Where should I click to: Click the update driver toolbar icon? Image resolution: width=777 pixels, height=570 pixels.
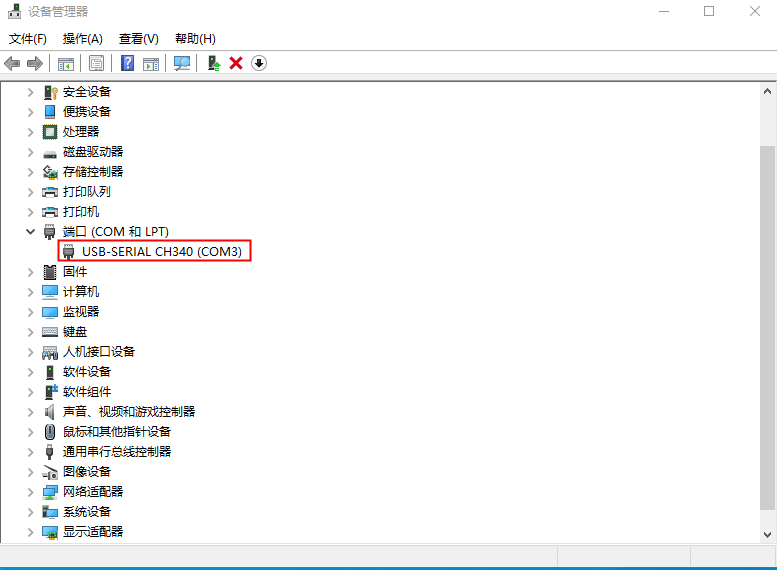point(213,63)
